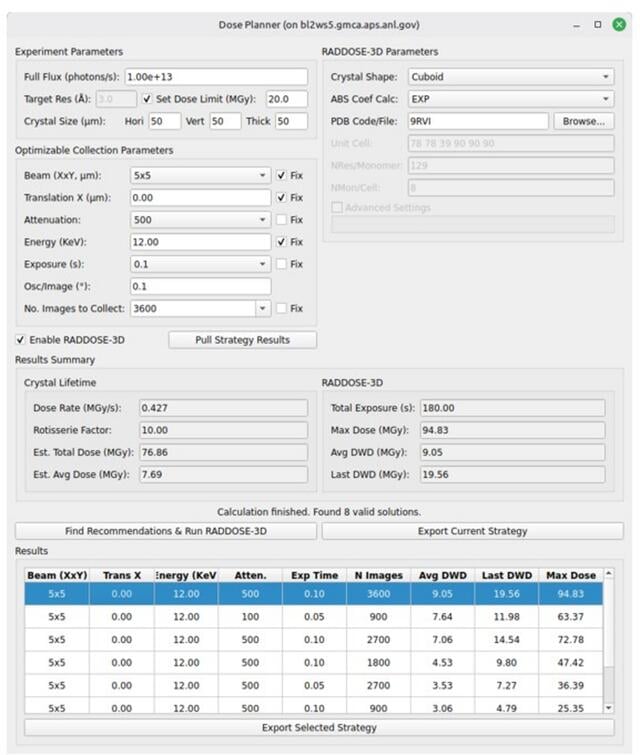Select result row with Max Dose 36.39
The height and width of the screenshot is (755, 640).
click(313, 685)
